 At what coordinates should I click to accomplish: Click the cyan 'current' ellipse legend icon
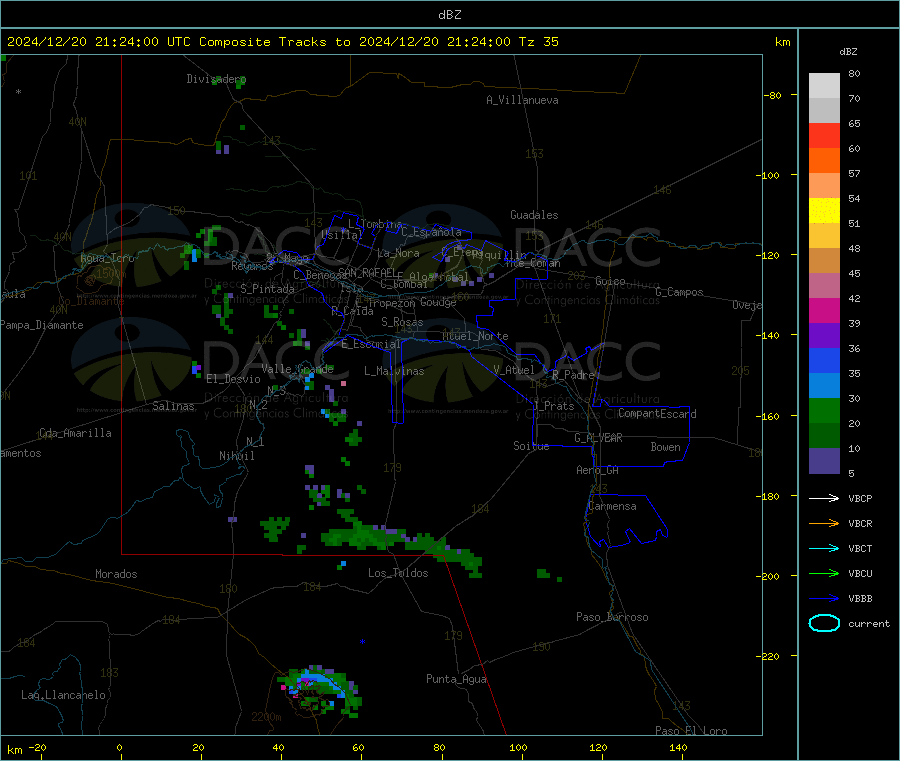click(824, 623)
